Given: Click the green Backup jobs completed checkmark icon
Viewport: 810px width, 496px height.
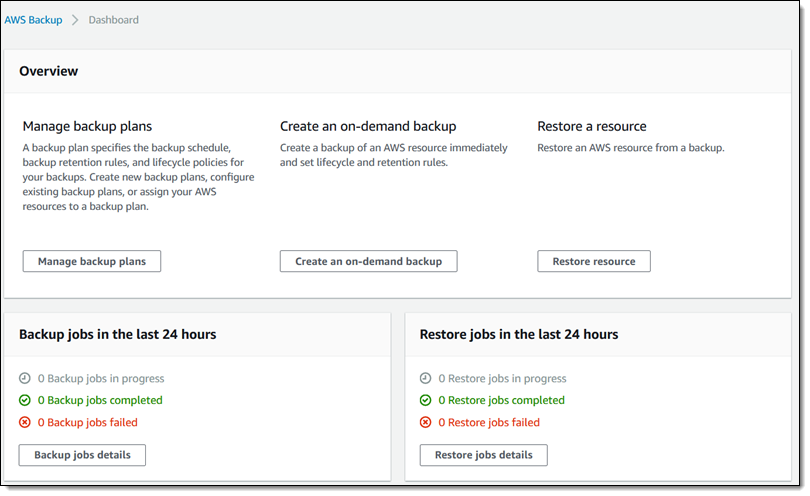Looking at the screenshot, I should tap(25, 401).
